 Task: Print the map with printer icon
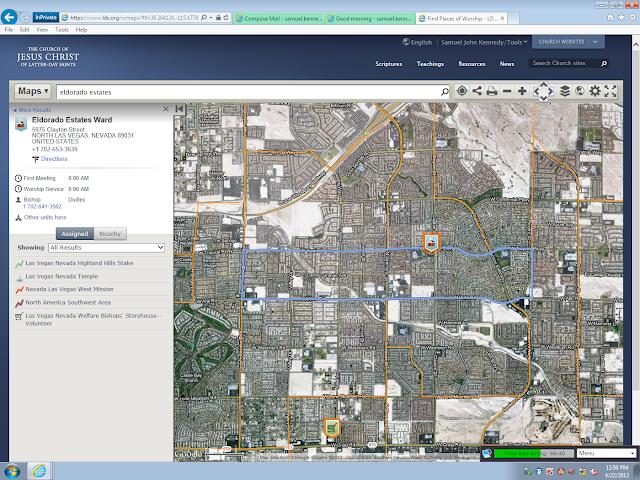pyautogui.click(x=492, y=91)
